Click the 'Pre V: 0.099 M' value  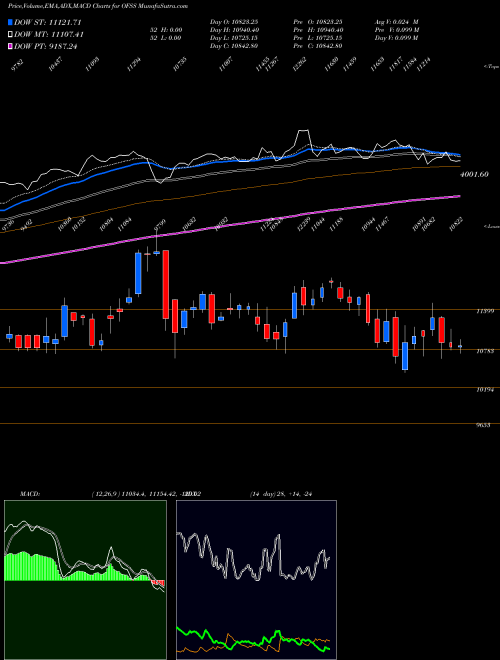point(397,30)
